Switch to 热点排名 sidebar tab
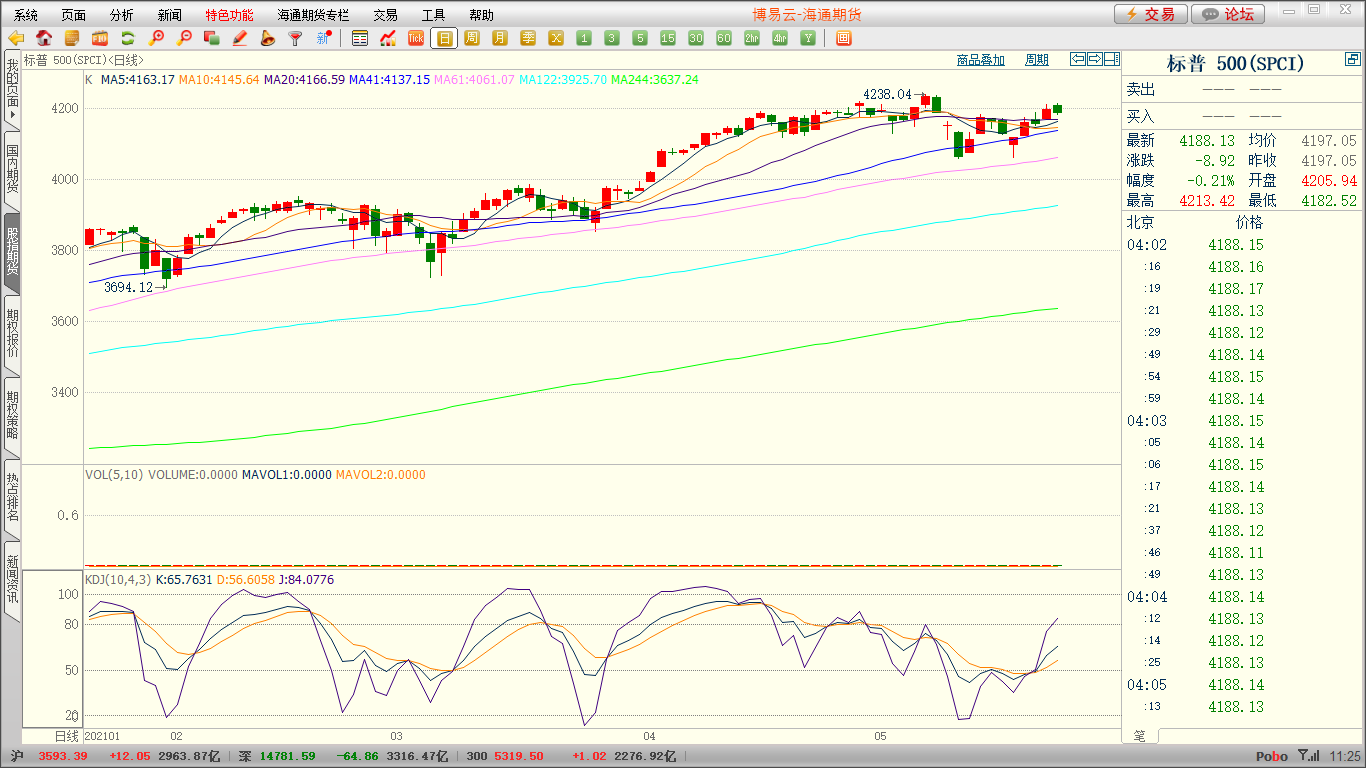 click(x=12, y=498)
